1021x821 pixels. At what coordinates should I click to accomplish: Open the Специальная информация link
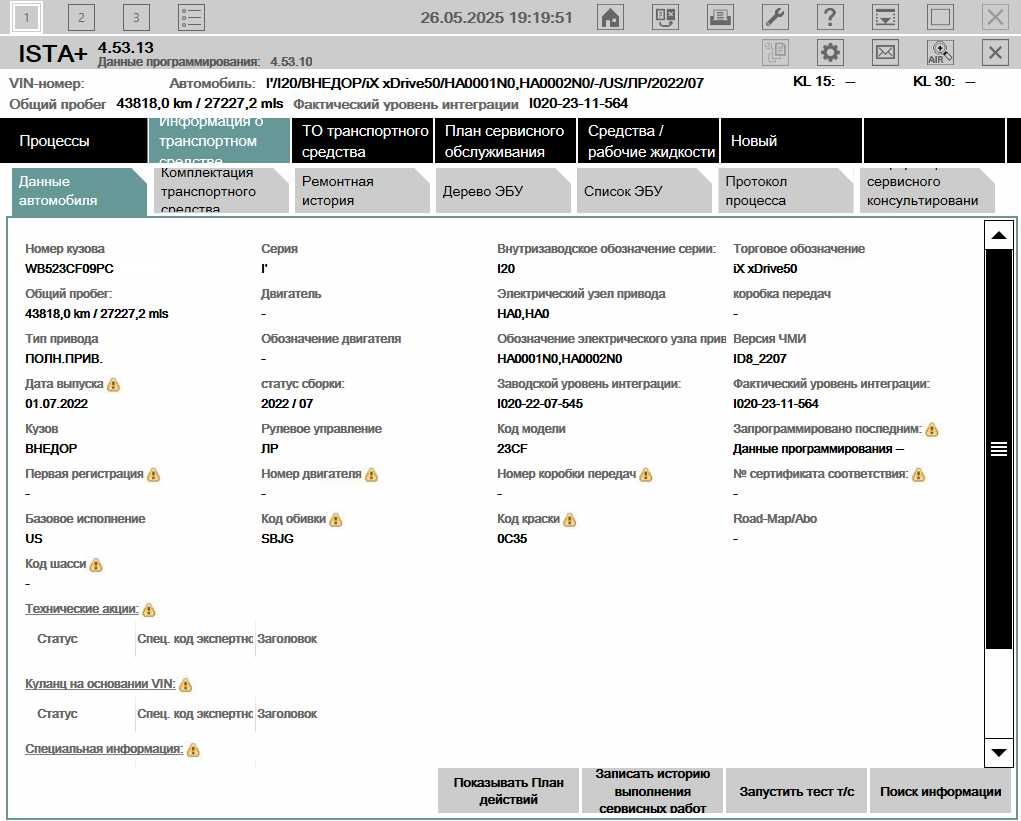[x=104, y=749]
